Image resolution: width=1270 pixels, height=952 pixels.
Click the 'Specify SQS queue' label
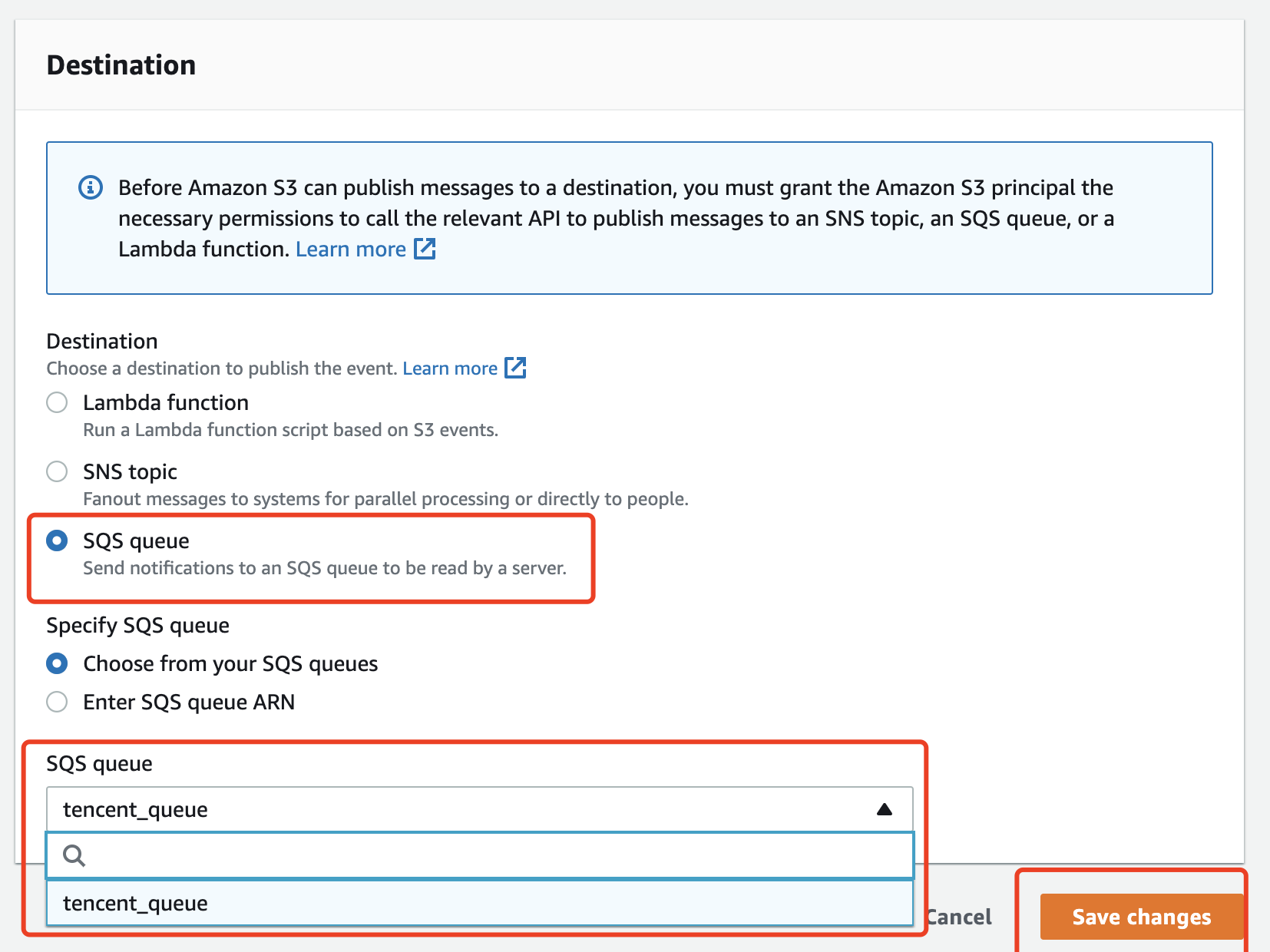coord(138,625)
